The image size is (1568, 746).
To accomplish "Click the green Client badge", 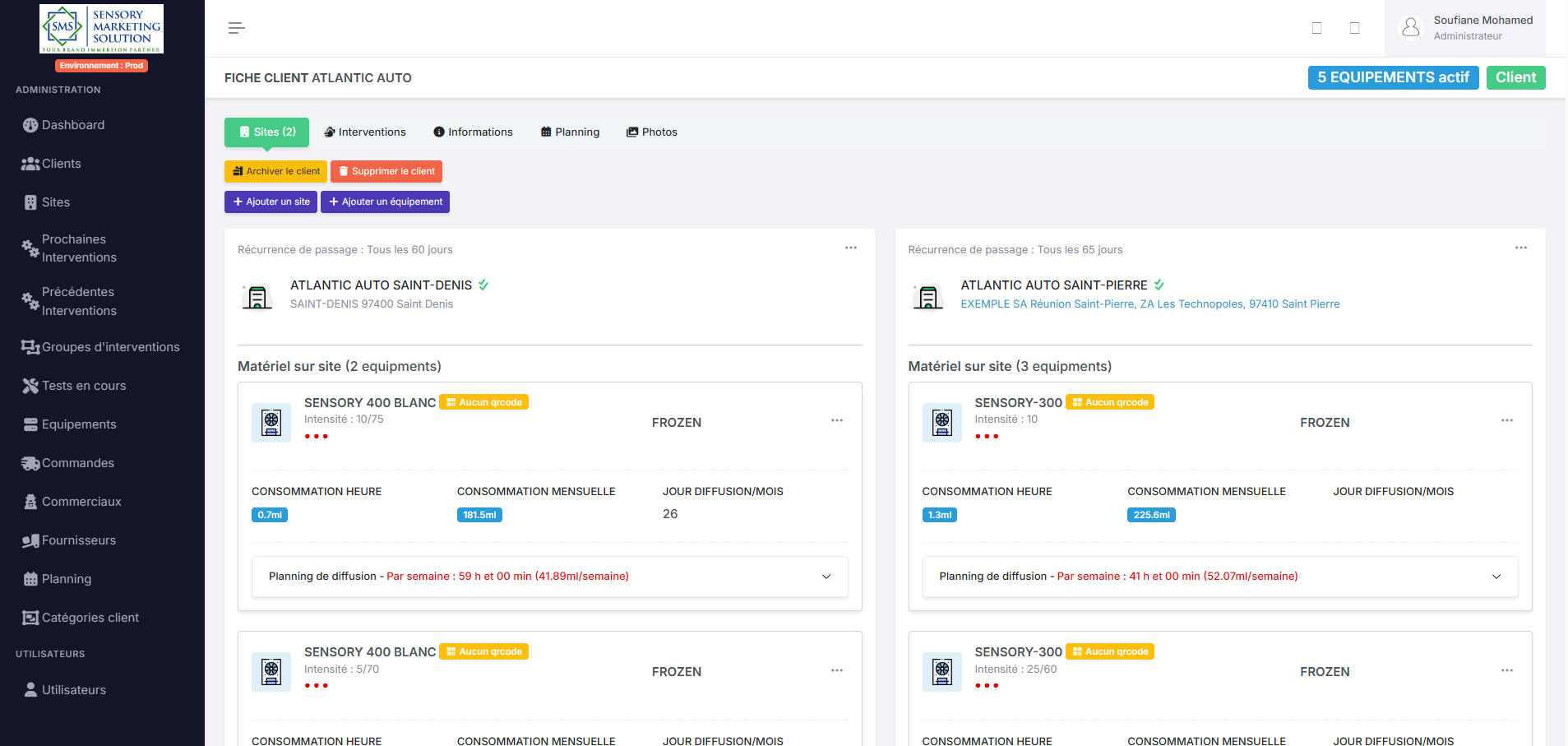I will [x=1516, y=77].
